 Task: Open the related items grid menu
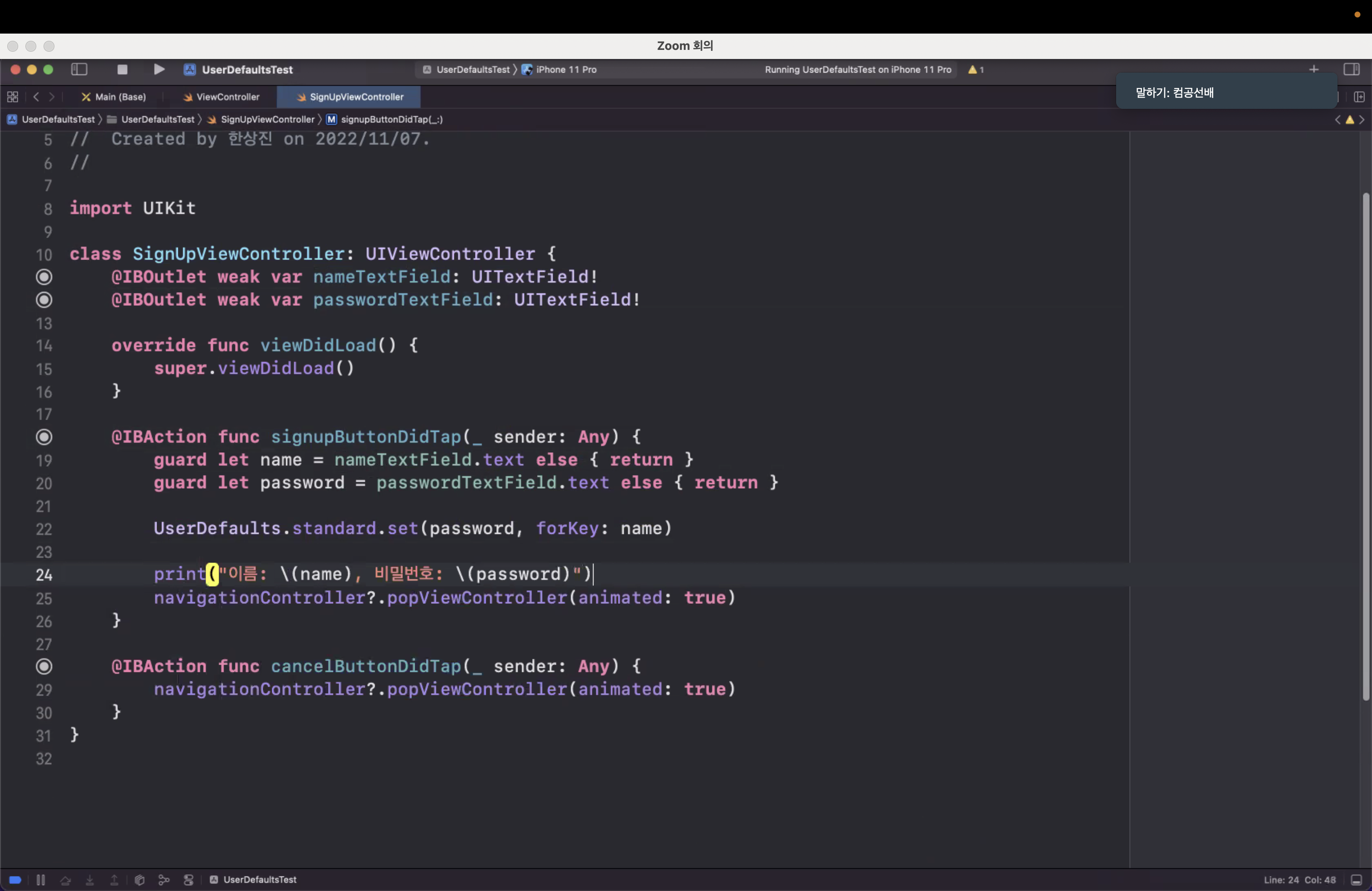13,97
